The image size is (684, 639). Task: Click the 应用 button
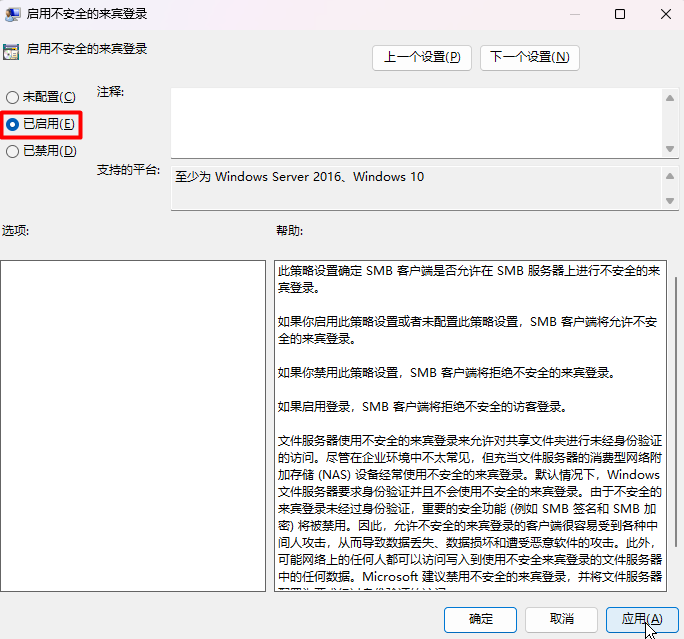click(641, 619)
